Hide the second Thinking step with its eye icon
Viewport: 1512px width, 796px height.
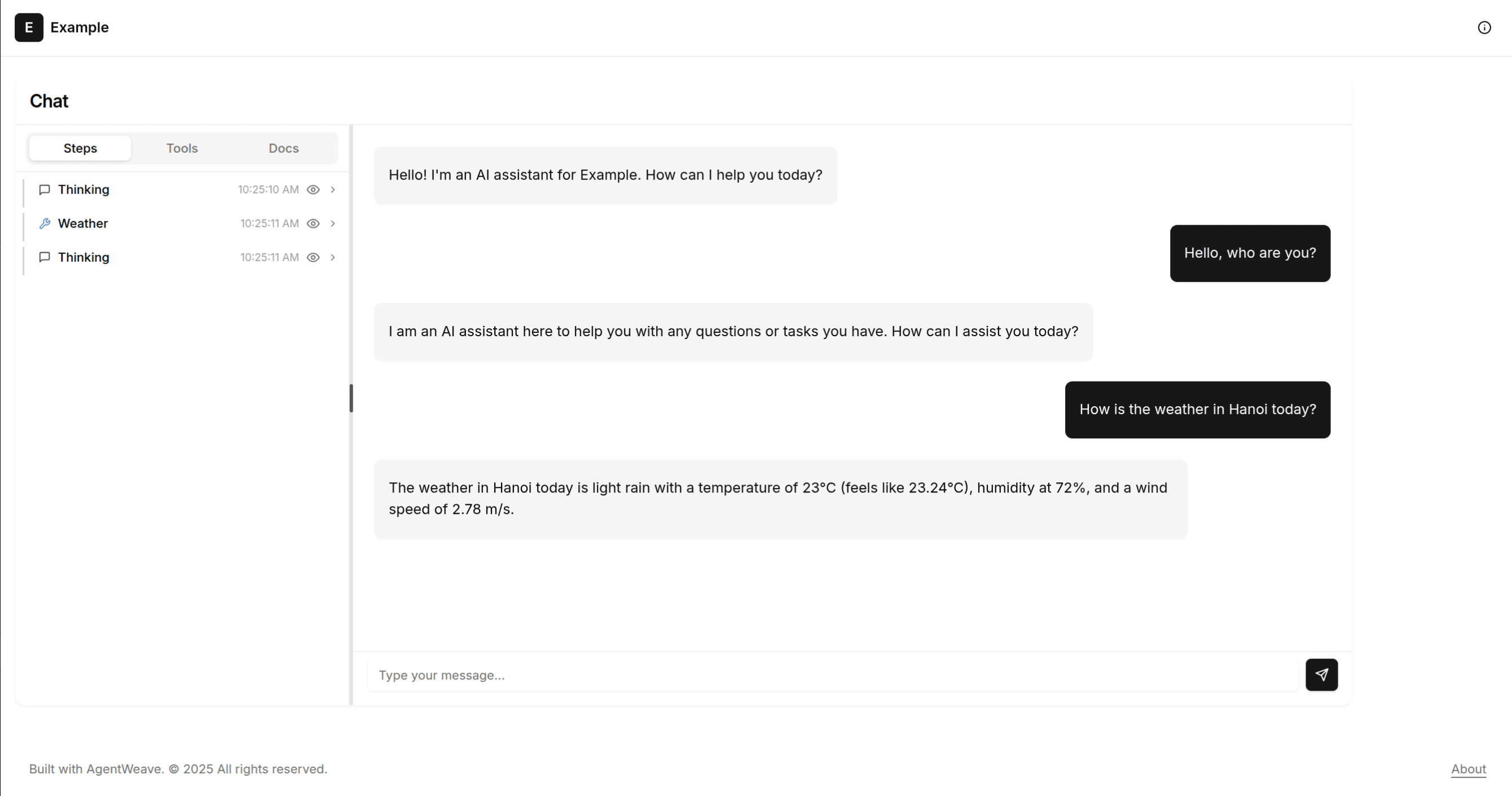click(x=314, y=257)
